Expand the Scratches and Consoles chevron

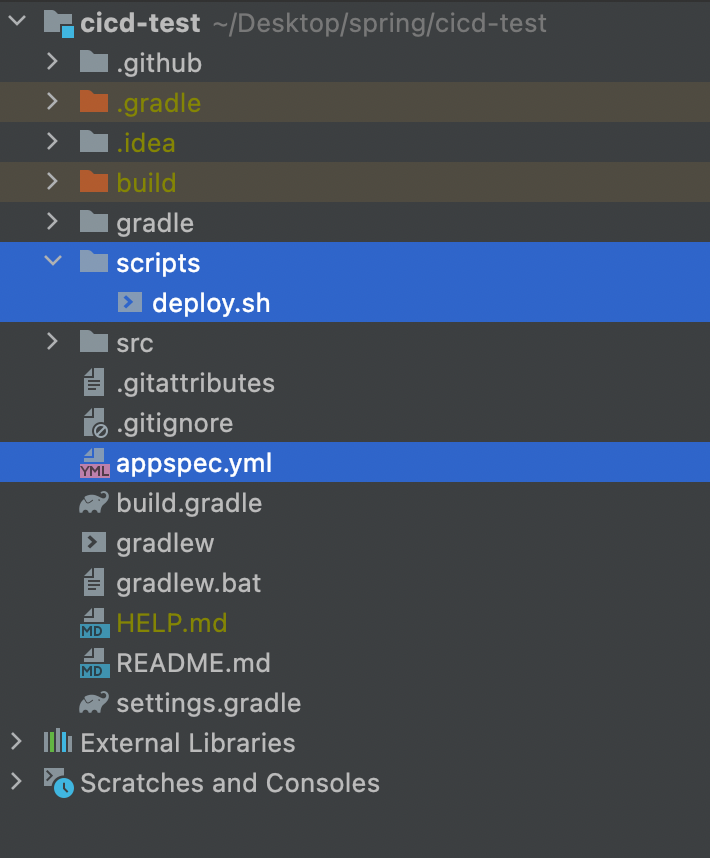pos(16,781)
